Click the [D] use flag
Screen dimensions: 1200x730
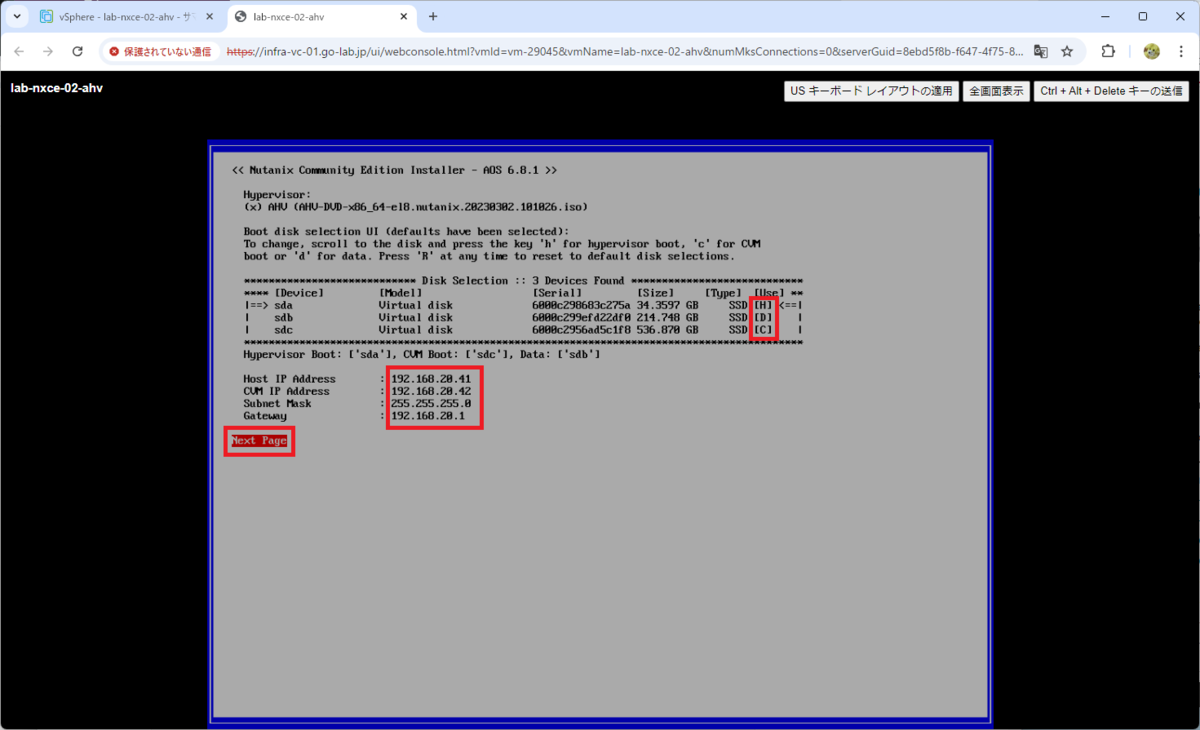[x=763, y=317]
